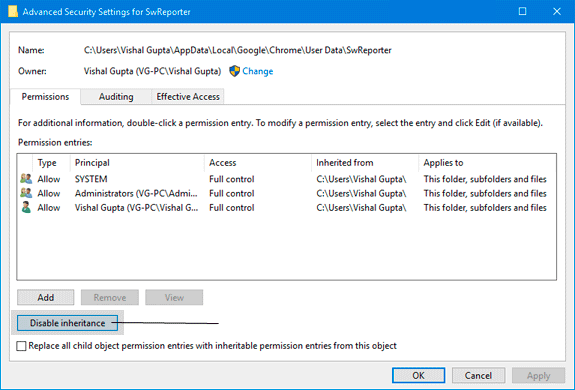Click Full control in the SYSTEM row
The image size is (575, 390).
point(231,179)
